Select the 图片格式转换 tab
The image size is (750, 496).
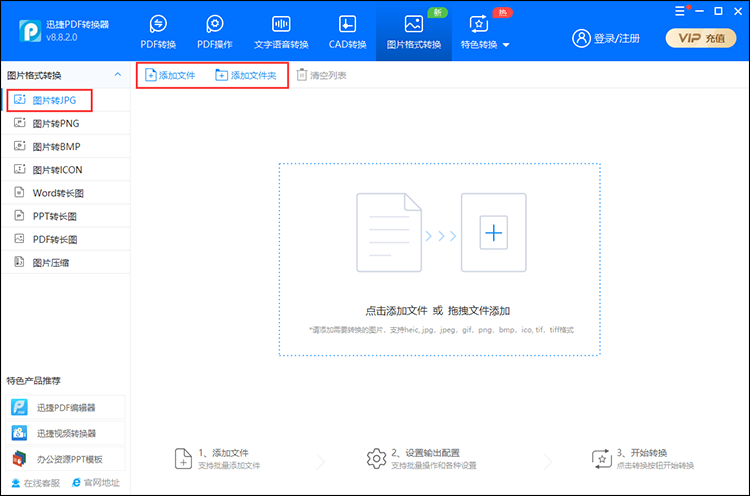tap(414, 32)
